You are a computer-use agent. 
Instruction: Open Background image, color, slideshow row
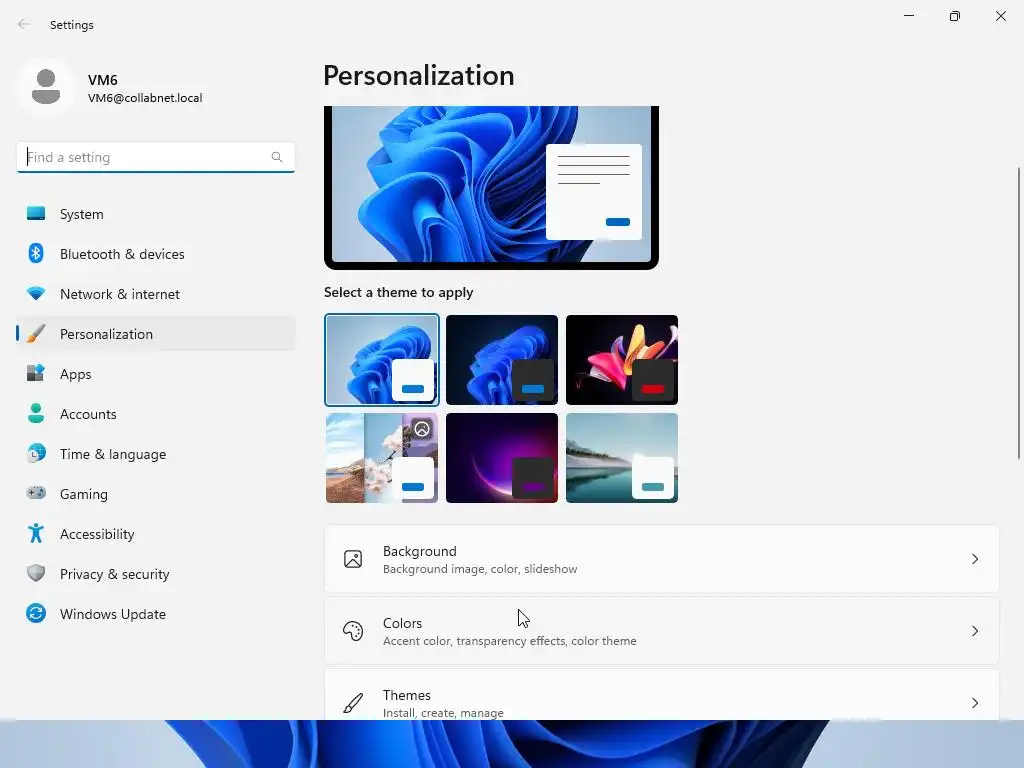coord(662,559)
